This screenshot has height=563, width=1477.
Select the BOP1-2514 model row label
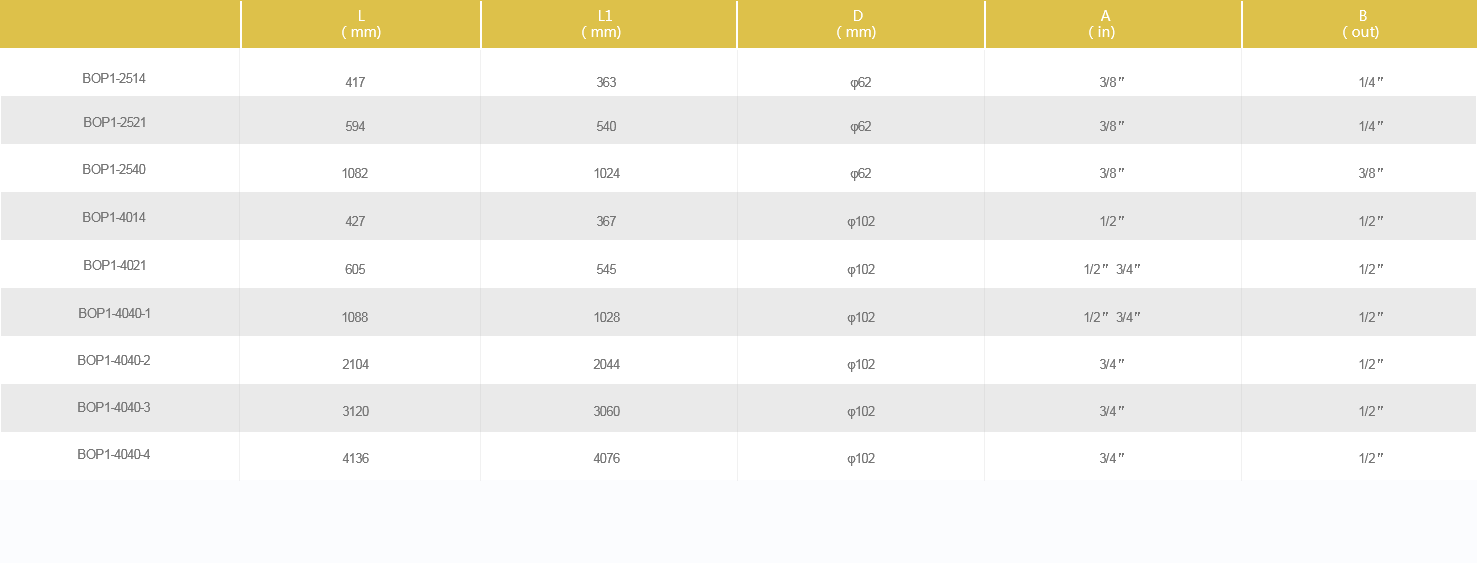pos(114,78)
